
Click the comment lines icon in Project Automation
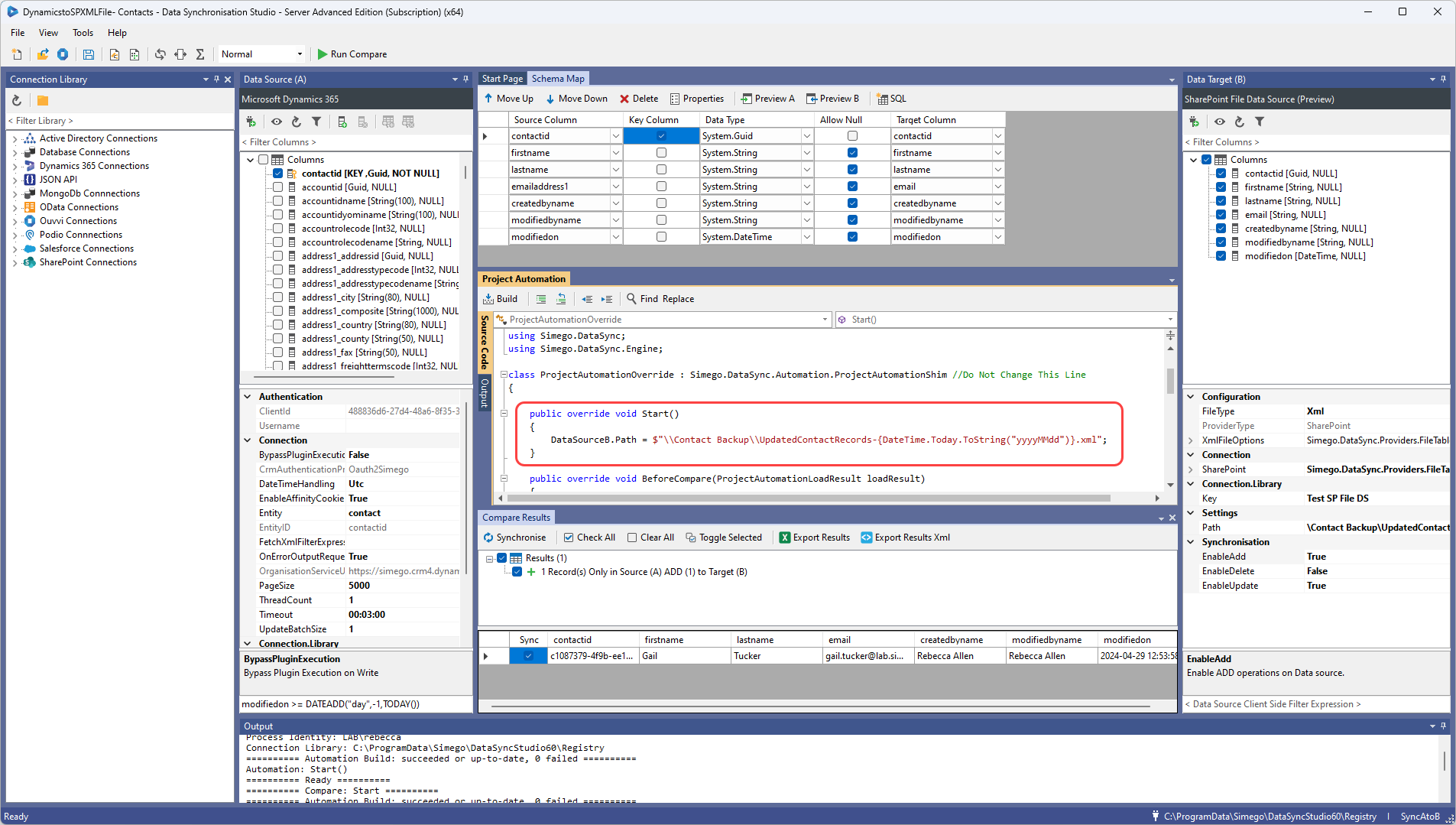click(541, 299)
